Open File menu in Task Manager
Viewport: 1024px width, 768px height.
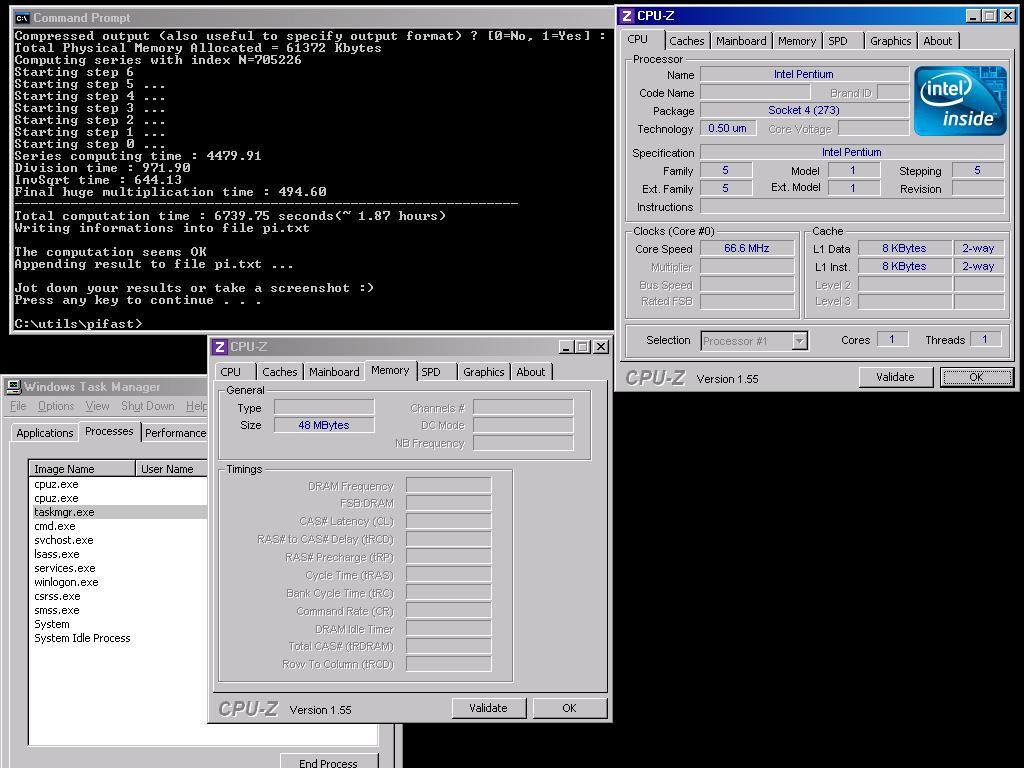(18, 406)
